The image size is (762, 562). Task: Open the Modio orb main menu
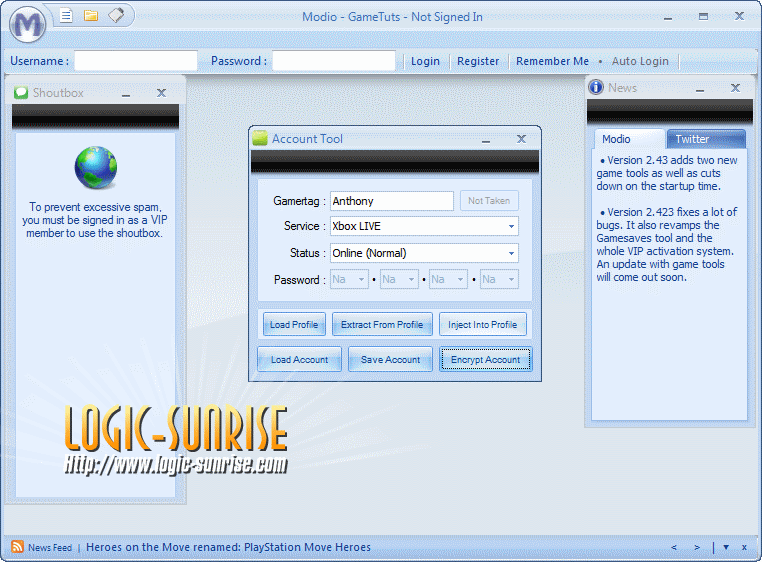point(27,23)
